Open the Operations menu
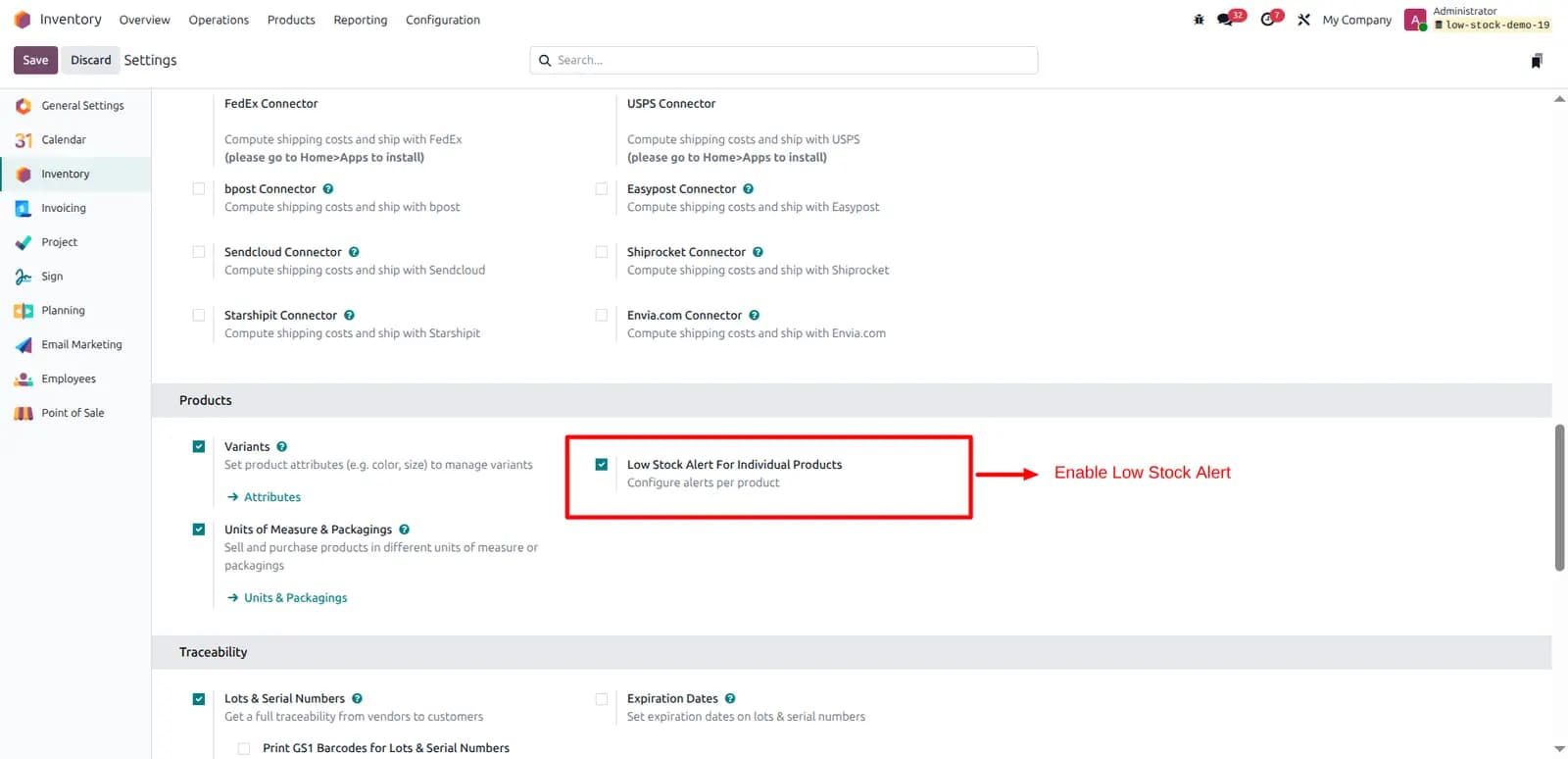 pyautogui.click(x=219, y=20)
